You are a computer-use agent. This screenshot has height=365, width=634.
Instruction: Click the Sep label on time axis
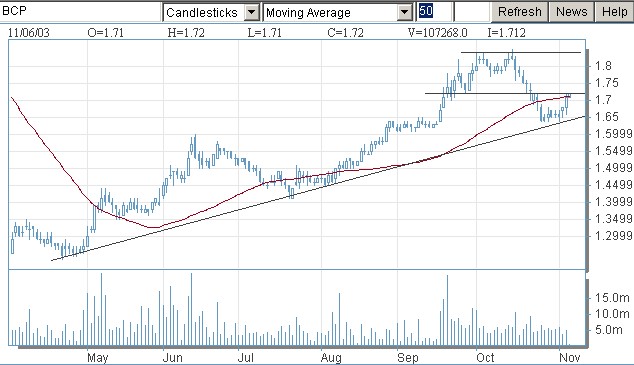pos(408,358)
